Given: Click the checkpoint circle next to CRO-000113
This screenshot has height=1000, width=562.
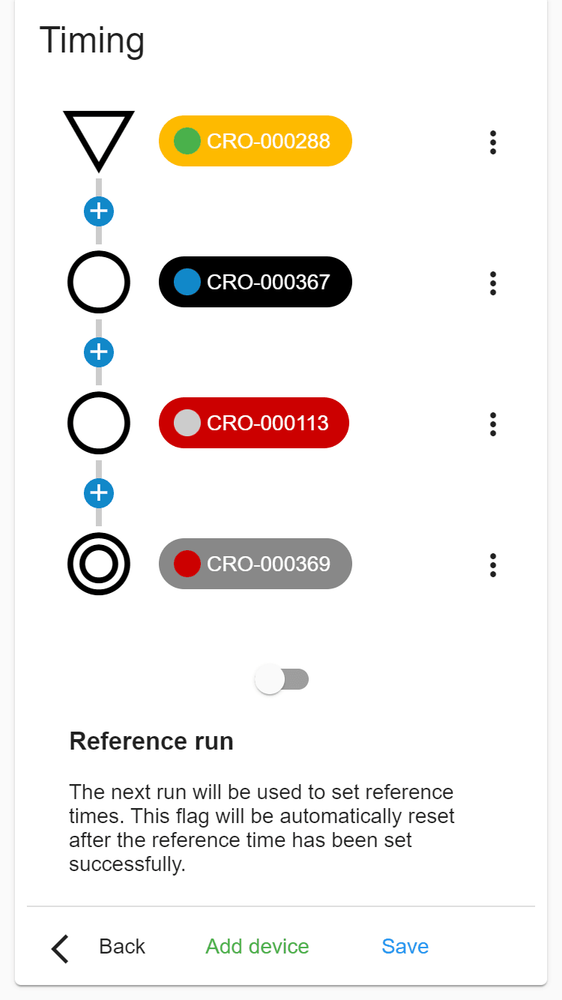Looking at the screenshot, I should tap(99, 423).
